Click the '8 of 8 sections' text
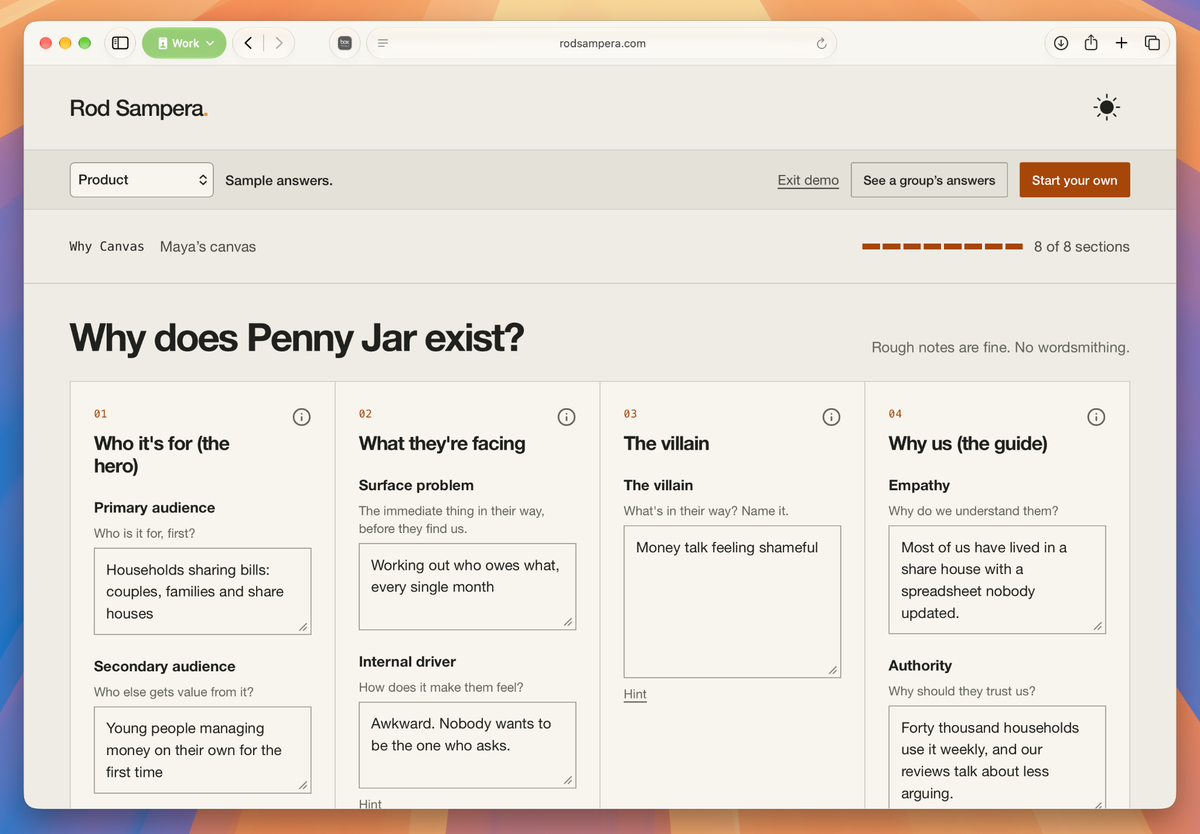1200x834 pixels. pyautogui.click(x=1082, y=246)
